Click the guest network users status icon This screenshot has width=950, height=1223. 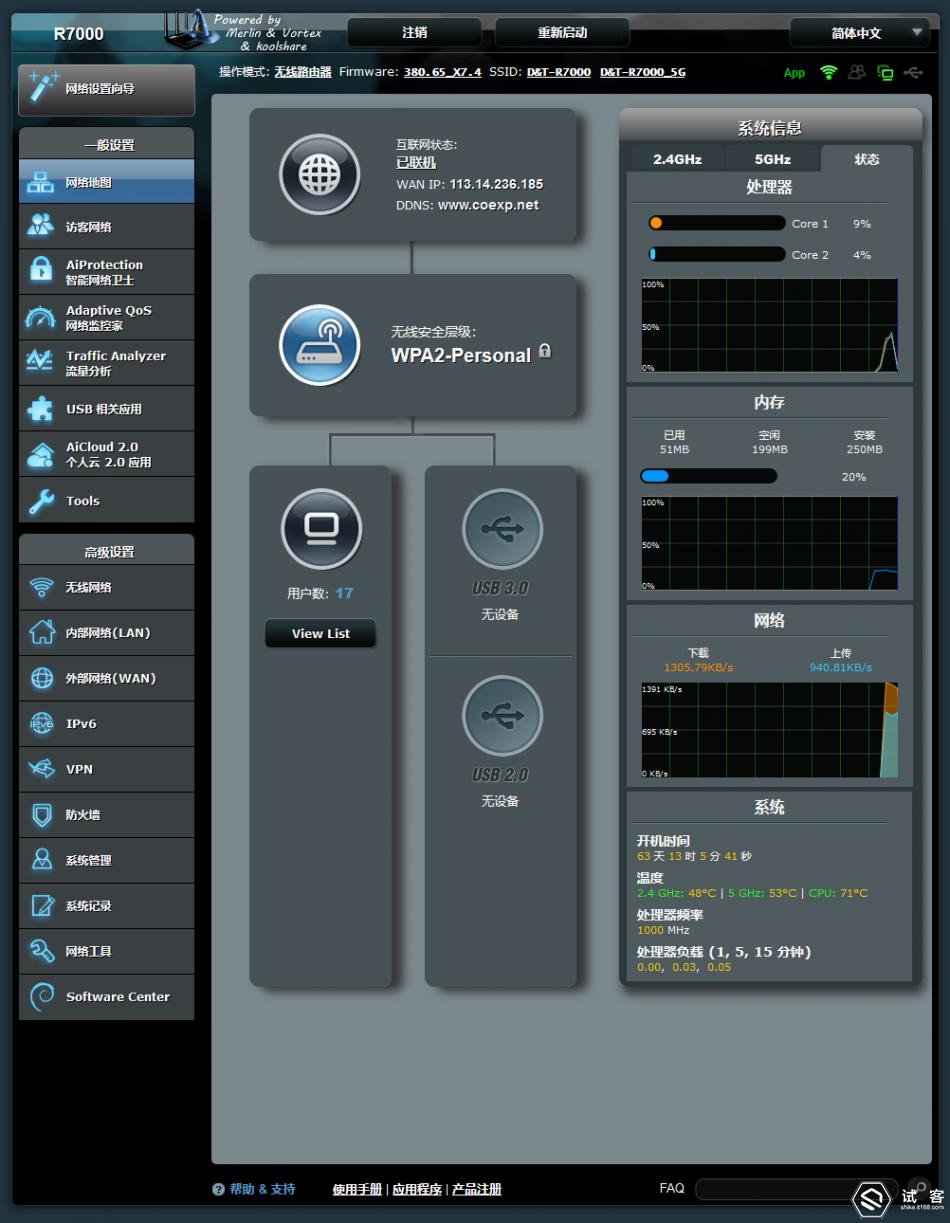(x=856, y=73)
